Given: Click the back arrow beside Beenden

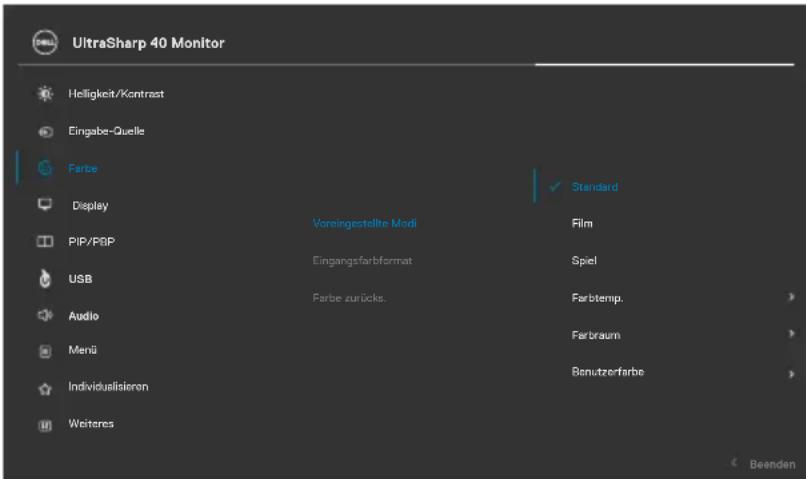Looking at the screenshot, I should (x=734, y=463).
